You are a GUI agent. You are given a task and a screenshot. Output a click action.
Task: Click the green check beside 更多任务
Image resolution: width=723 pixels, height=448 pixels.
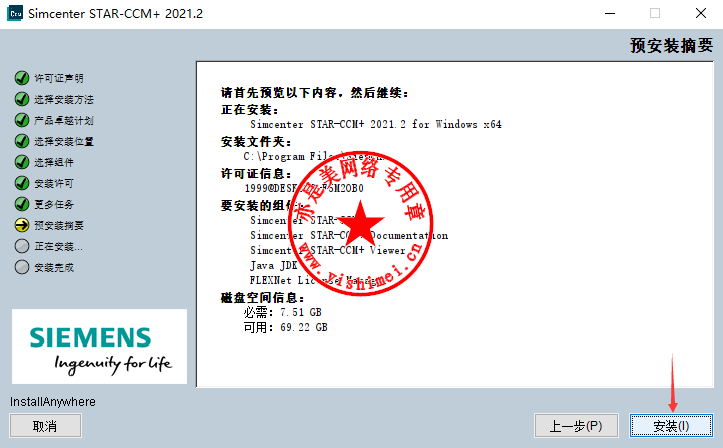[22, 204]
